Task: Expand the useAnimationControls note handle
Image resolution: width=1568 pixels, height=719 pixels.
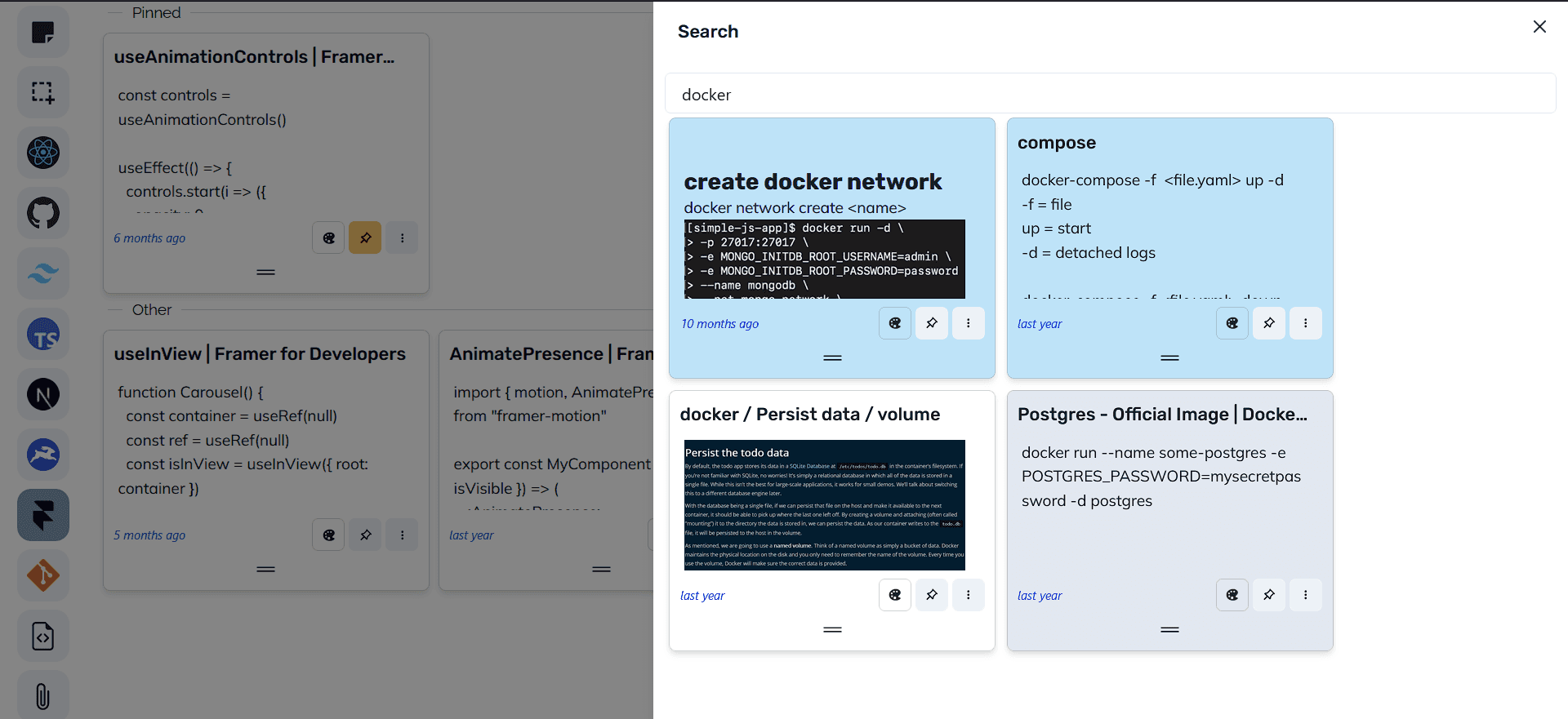Action: pos(265,273)
